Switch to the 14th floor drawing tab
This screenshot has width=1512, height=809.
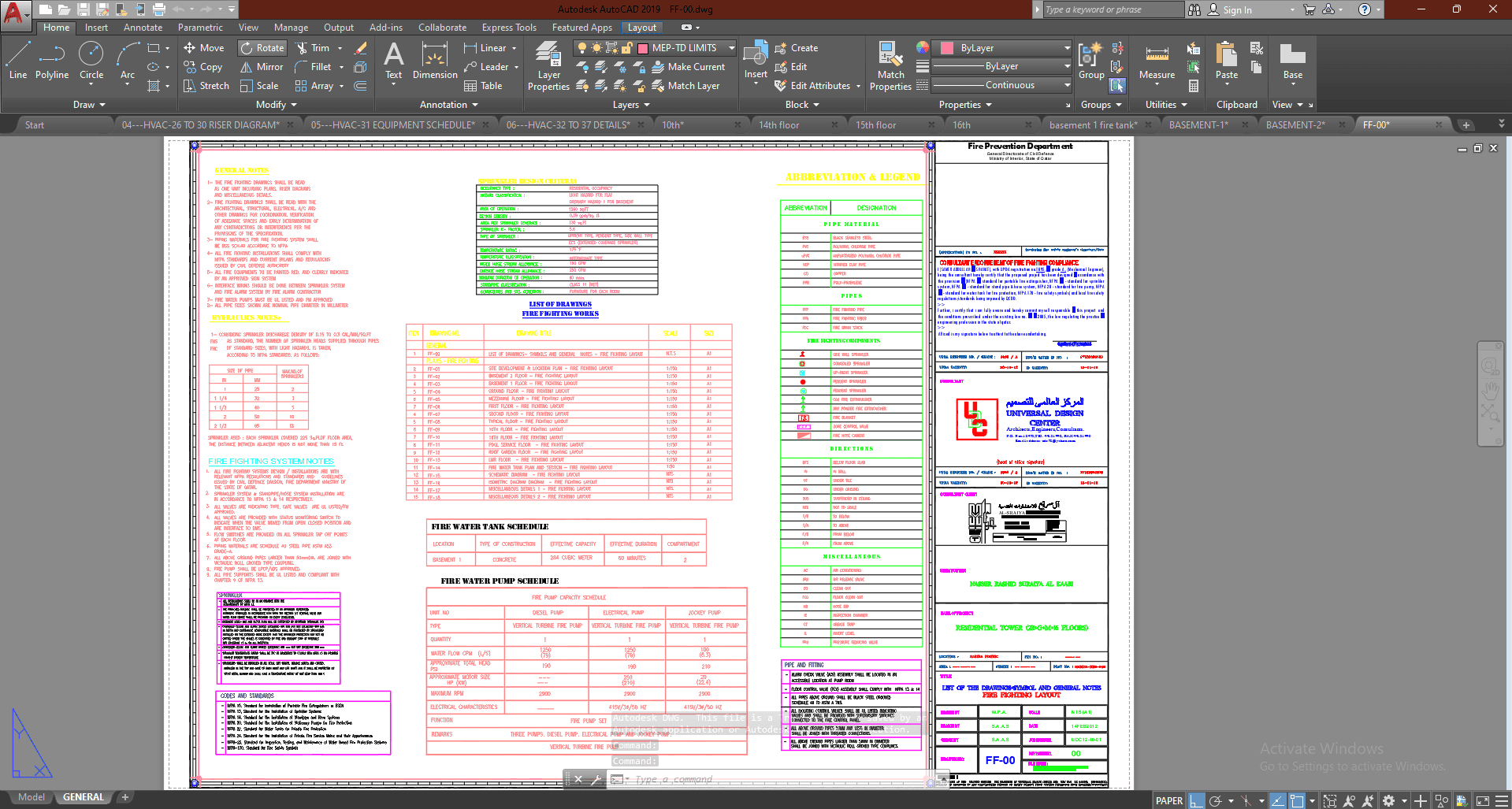(x=778, y=125)
